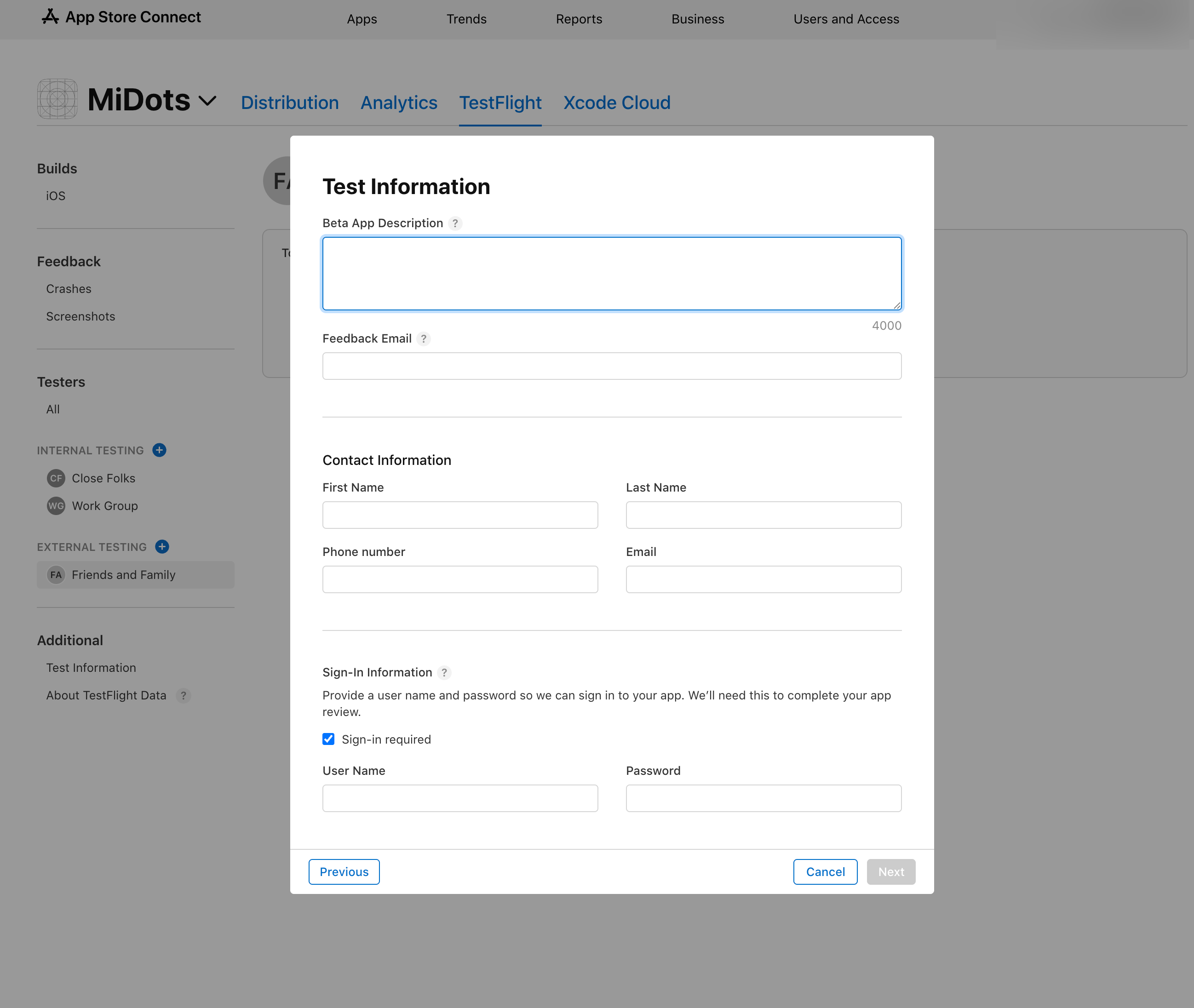Click the Beta App Description help icon

(x=455, y=223)
